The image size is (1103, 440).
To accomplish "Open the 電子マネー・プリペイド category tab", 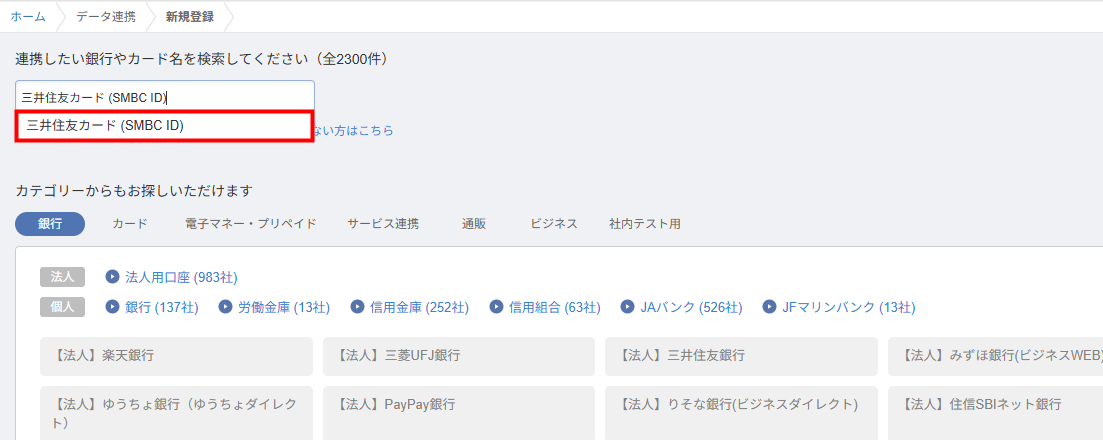I will click(251, 224).
